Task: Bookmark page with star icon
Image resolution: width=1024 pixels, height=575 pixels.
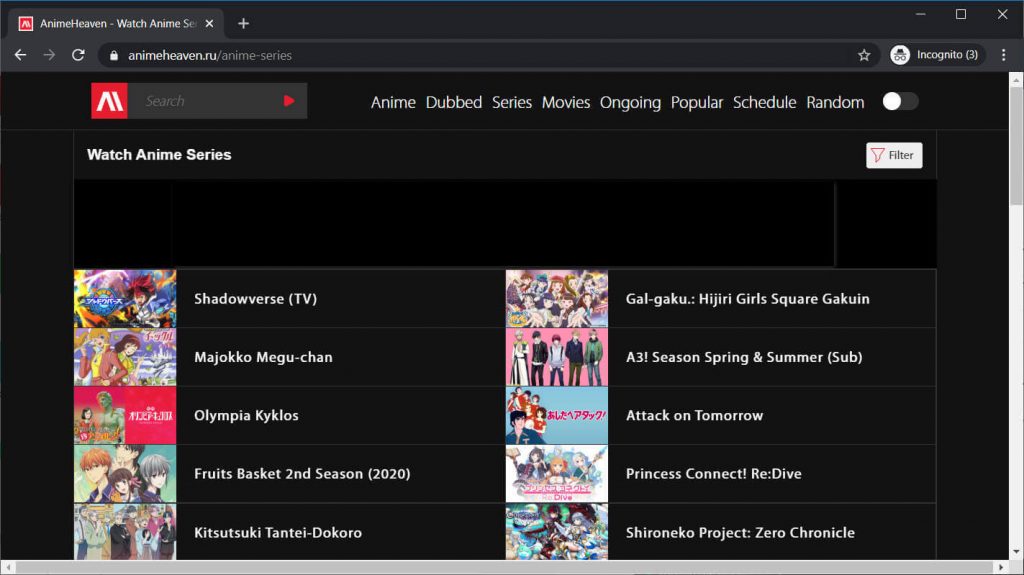Action: (864, 56)
